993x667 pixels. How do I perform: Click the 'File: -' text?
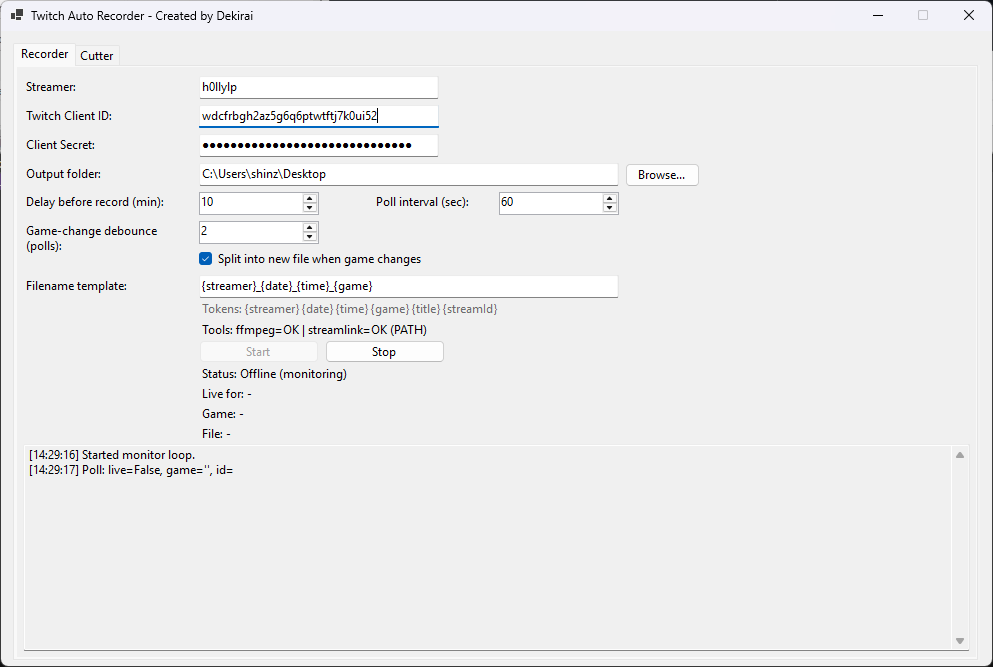(x=216, y=434)
